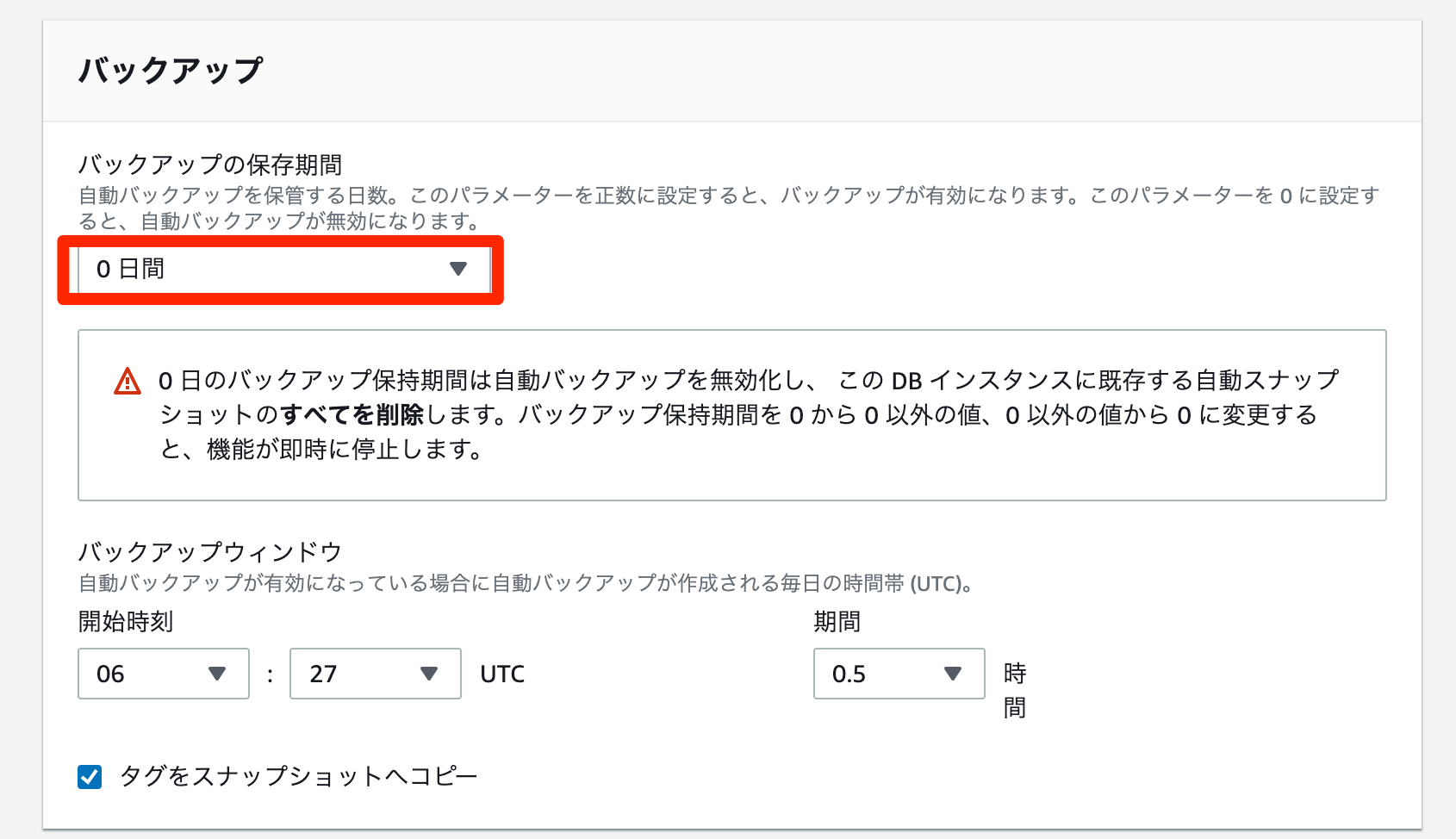Click the arrow of the 06 hour dropdown
This screenshot has width=1456, height=839.
tap(217, 674)
